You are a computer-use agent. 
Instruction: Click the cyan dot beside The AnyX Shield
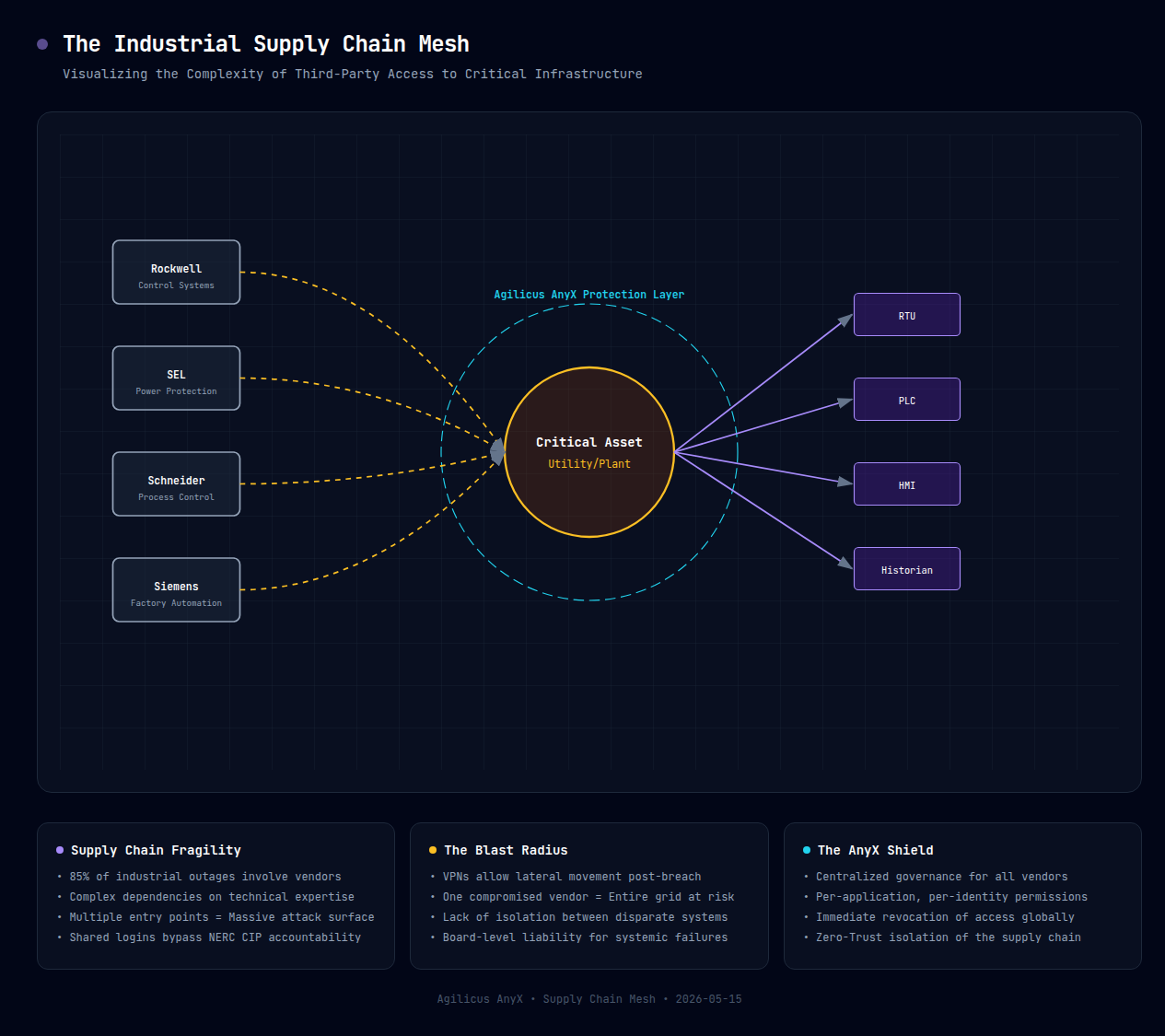click(x=807, y=850)
